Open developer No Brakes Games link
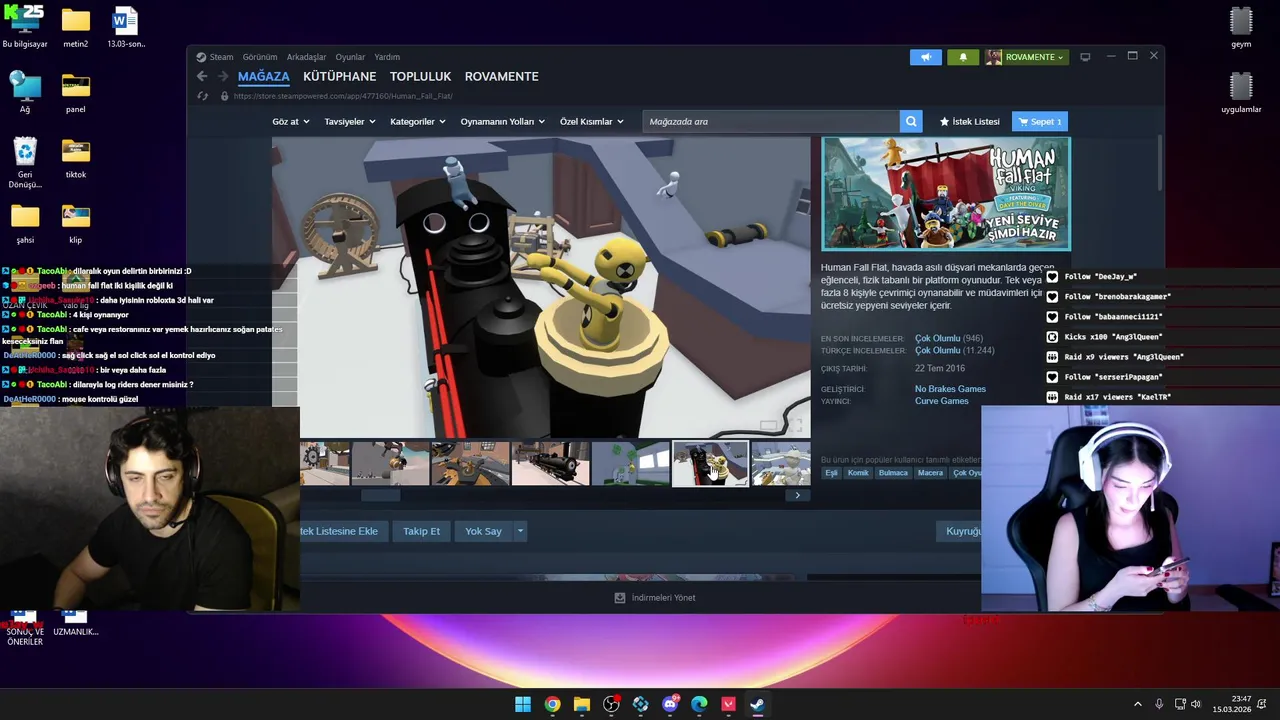 point(950,389)
